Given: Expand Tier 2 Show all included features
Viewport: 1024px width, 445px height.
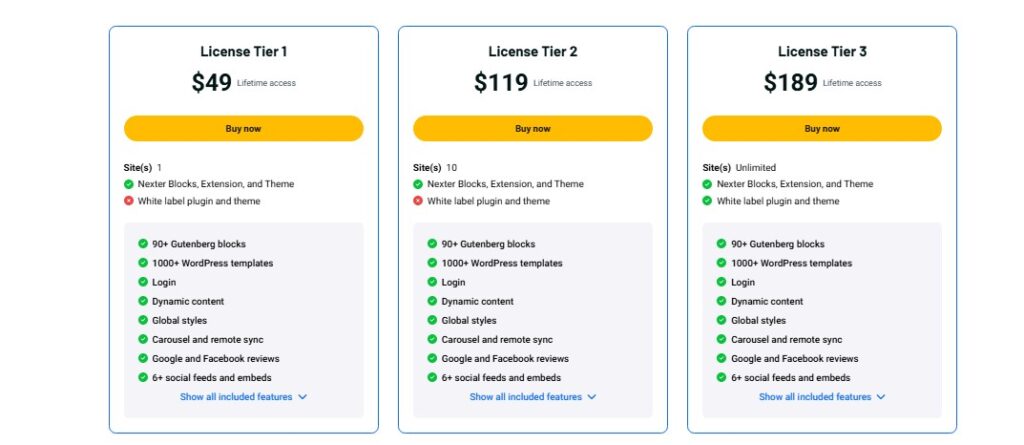Looking at the screenshot, I should click(532, 397).
